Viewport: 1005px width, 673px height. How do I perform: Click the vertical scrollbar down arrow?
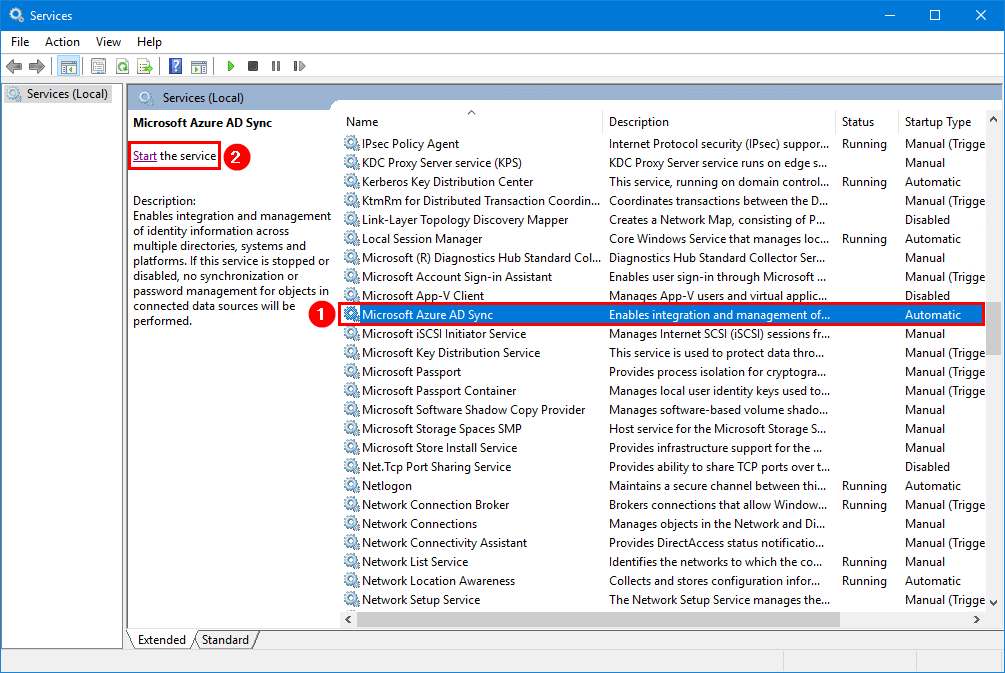coord(993,602)
